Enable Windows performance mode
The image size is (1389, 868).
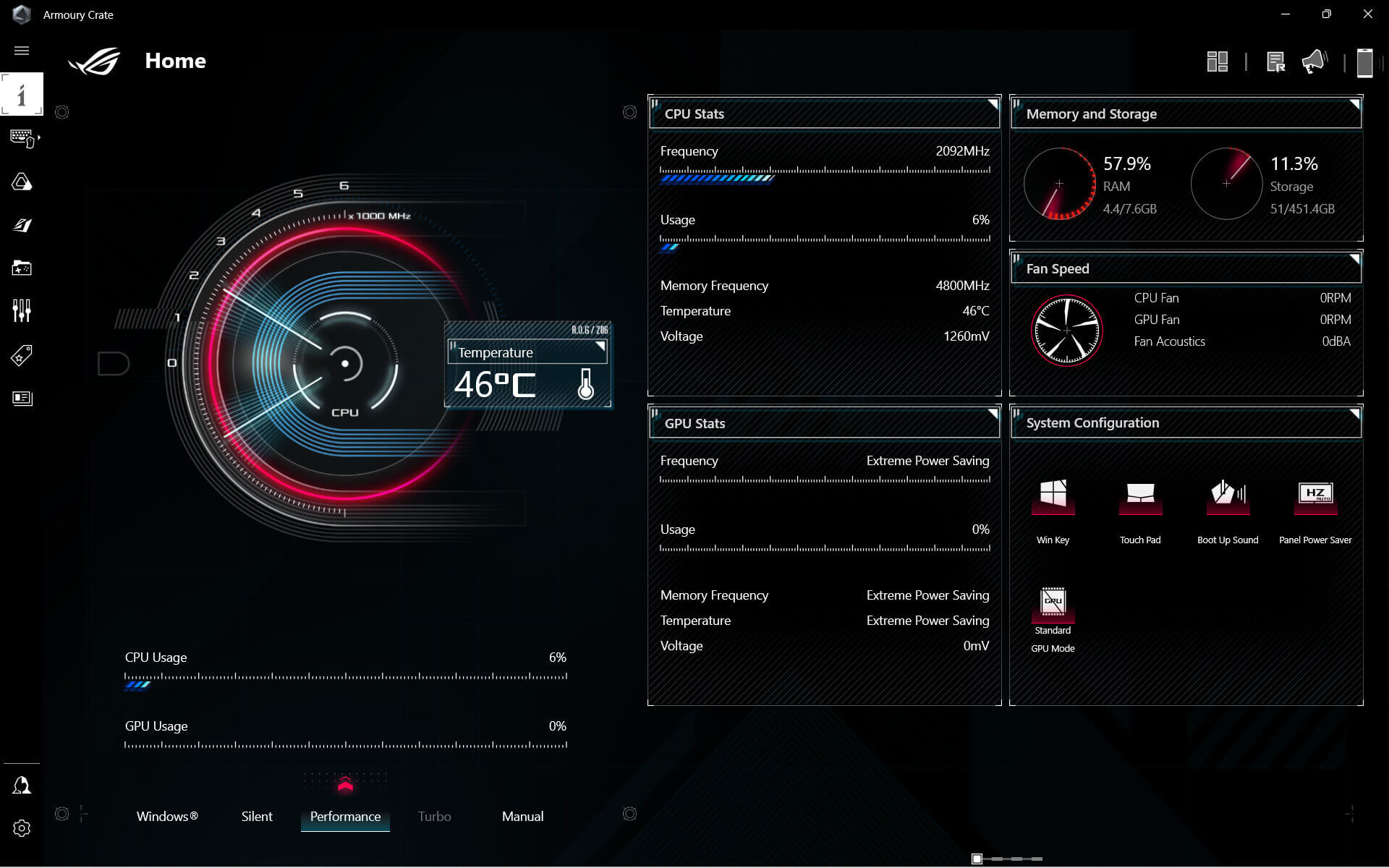(167, 816)
